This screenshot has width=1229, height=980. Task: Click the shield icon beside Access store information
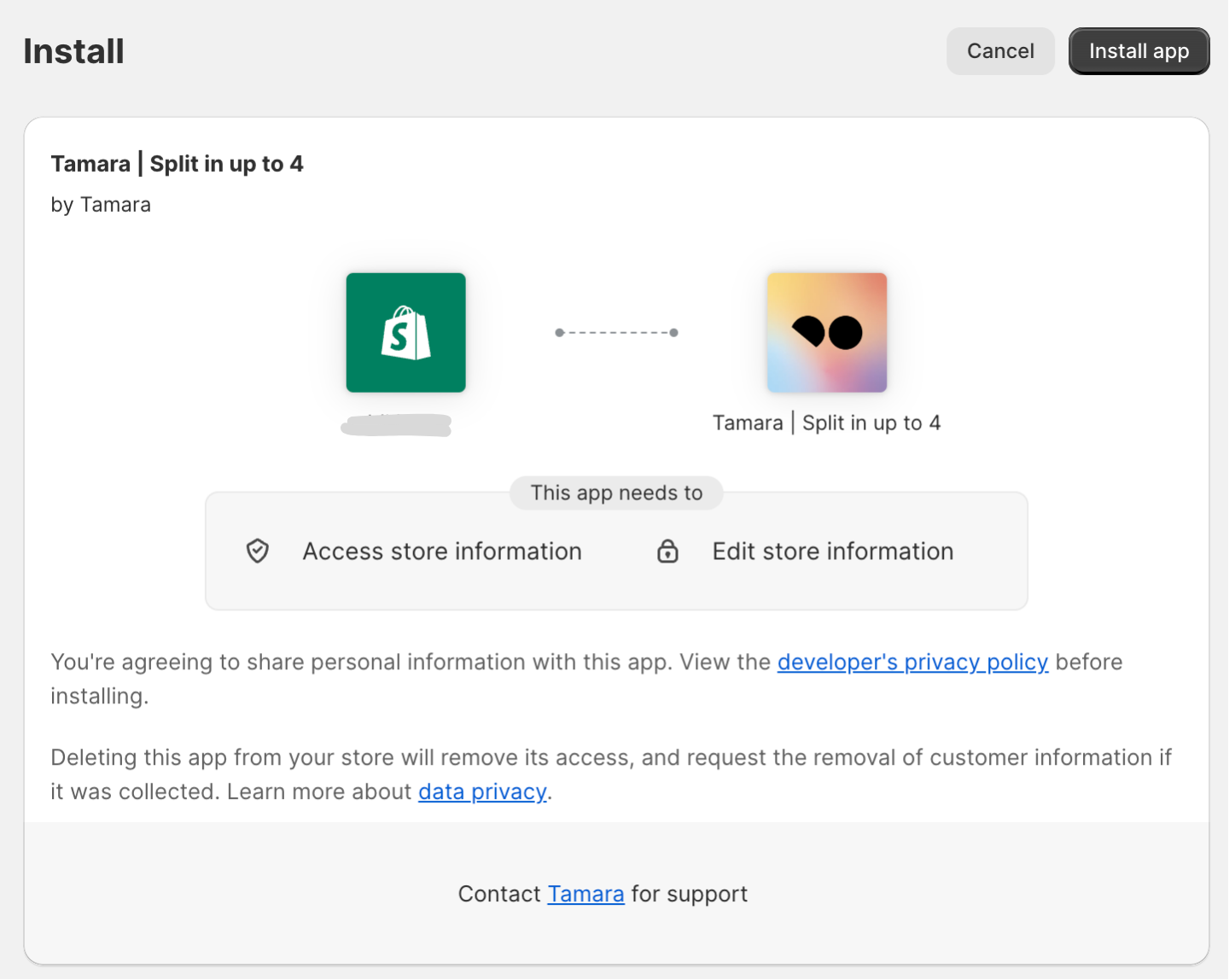point(258,551)
